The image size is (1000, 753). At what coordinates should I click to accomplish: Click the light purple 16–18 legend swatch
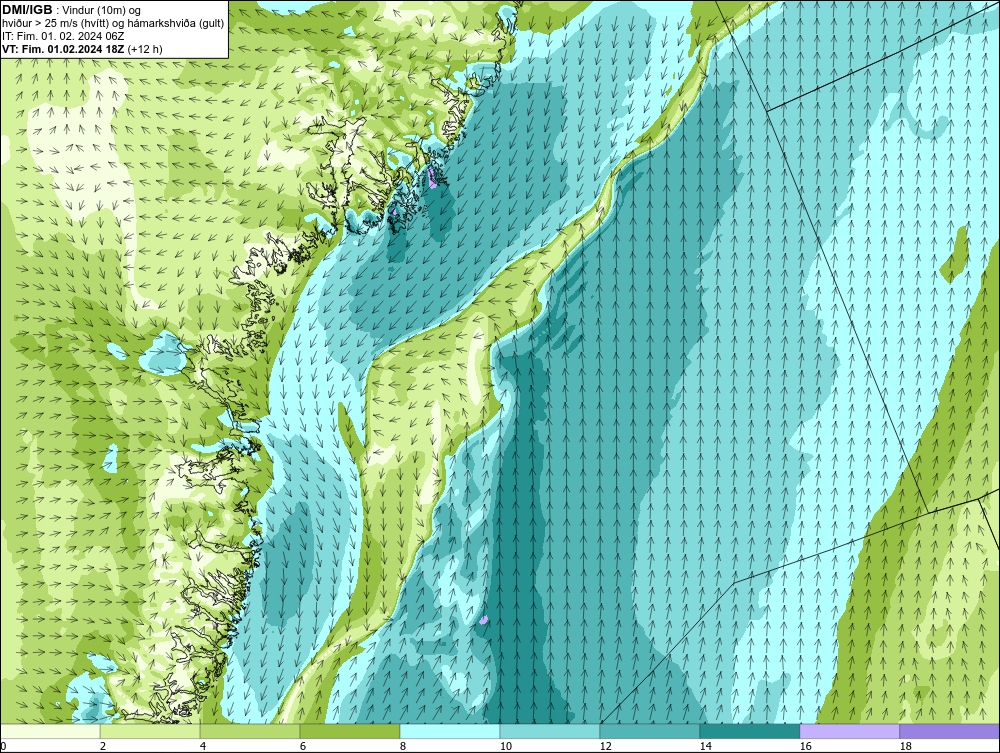(849, 731)
